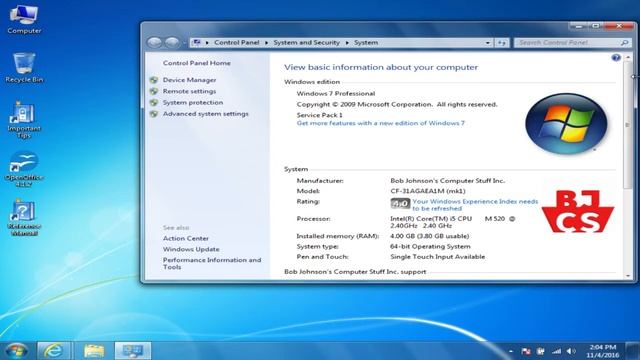
Task: Click the Service Pack 1 text
Action: (x=320, y=115)
